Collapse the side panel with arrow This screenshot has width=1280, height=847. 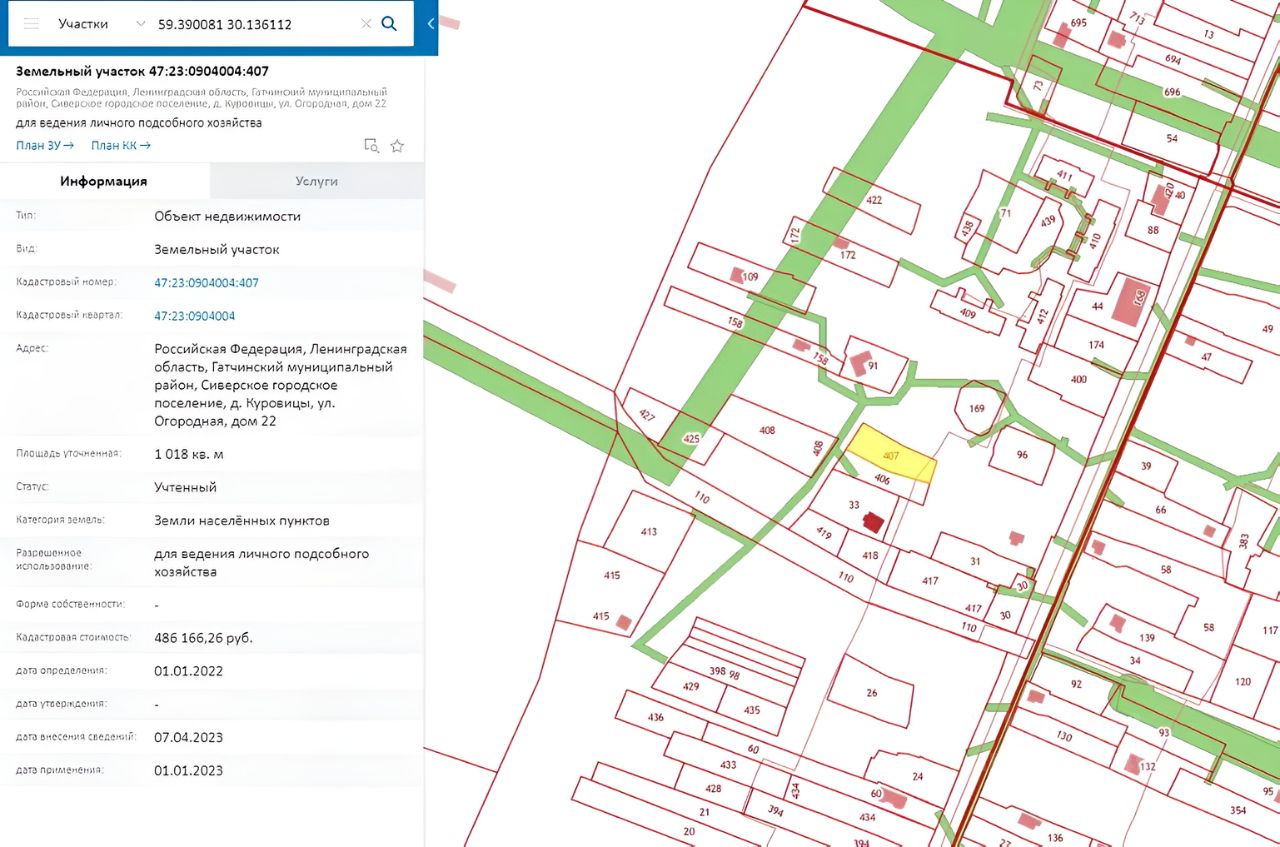(x=431, y=23)
